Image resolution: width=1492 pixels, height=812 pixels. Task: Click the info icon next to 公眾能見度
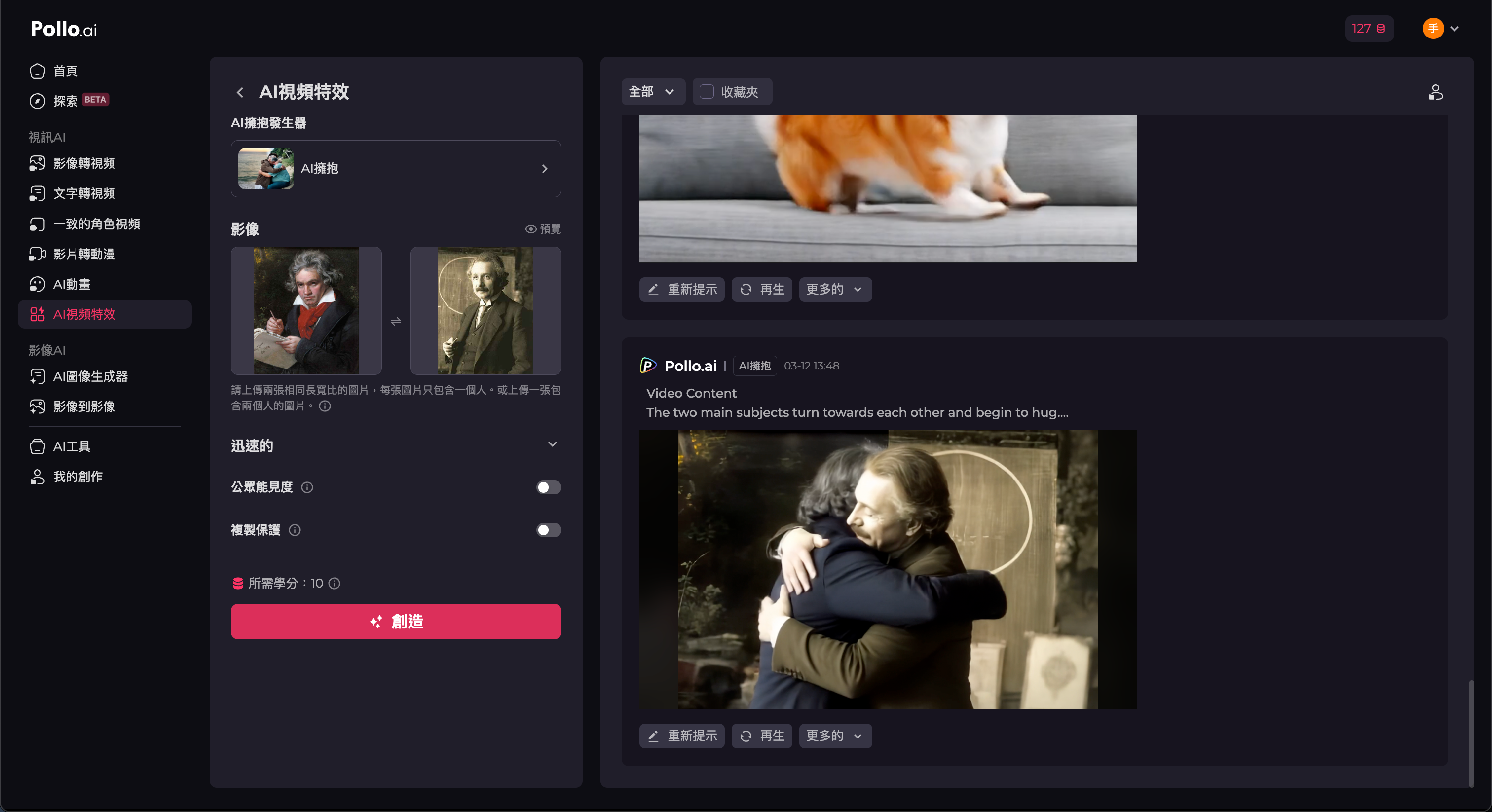coord(307,487)
